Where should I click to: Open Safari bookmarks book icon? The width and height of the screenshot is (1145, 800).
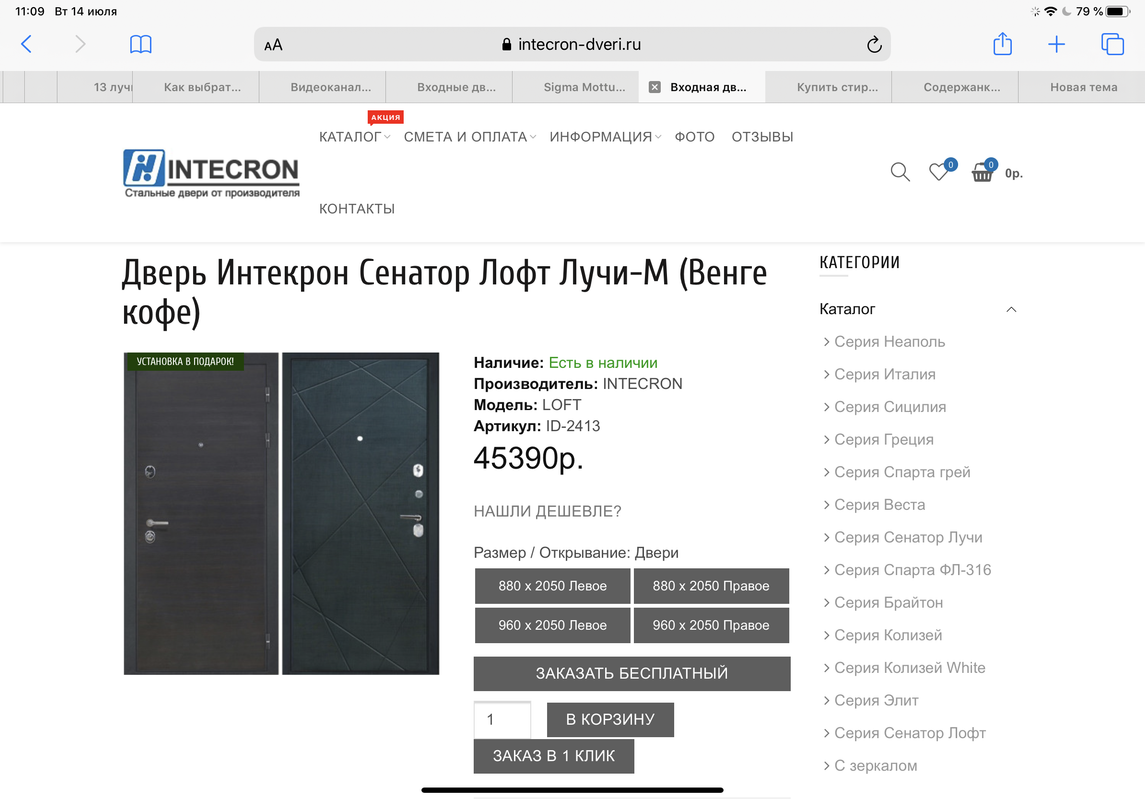point(140,45)
